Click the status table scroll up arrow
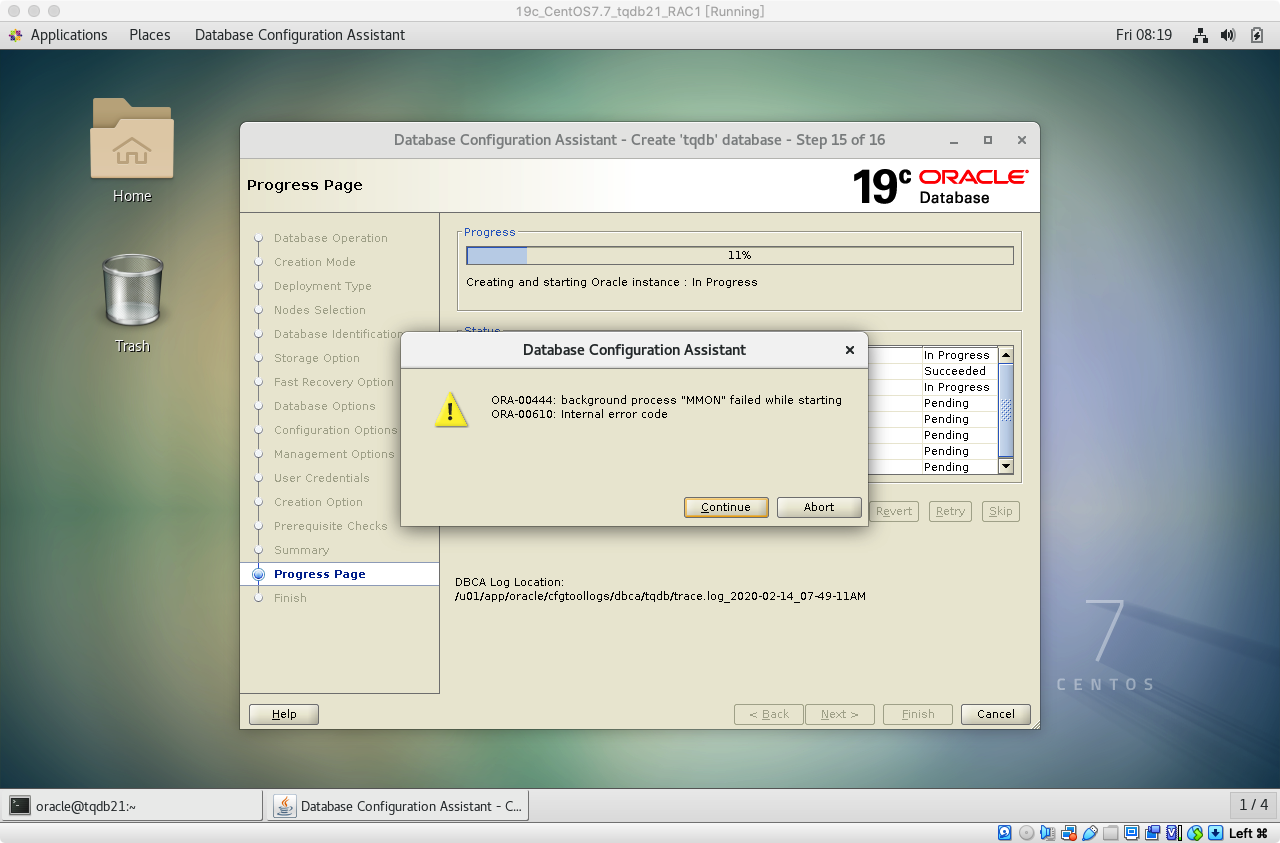 [x=1006, y=355]
